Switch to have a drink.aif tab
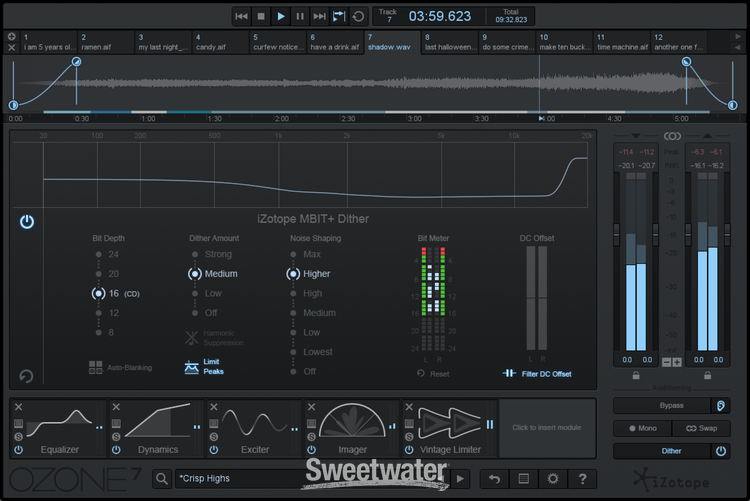 click(335, 42)
